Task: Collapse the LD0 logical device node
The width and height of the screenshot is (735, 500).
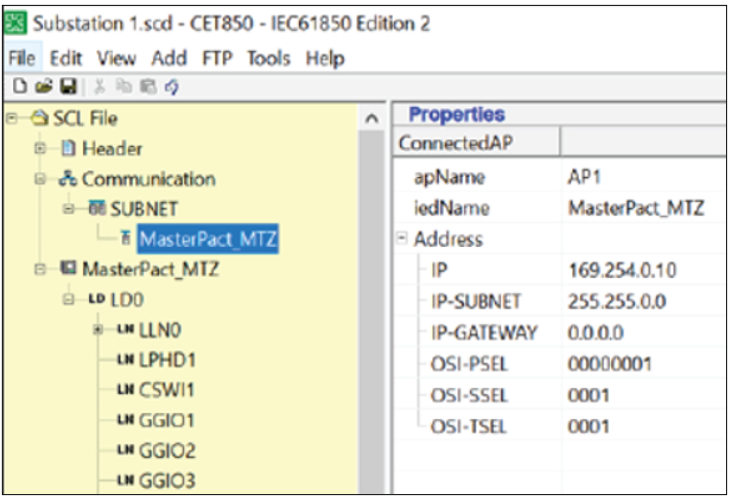Action: [68, 299]
